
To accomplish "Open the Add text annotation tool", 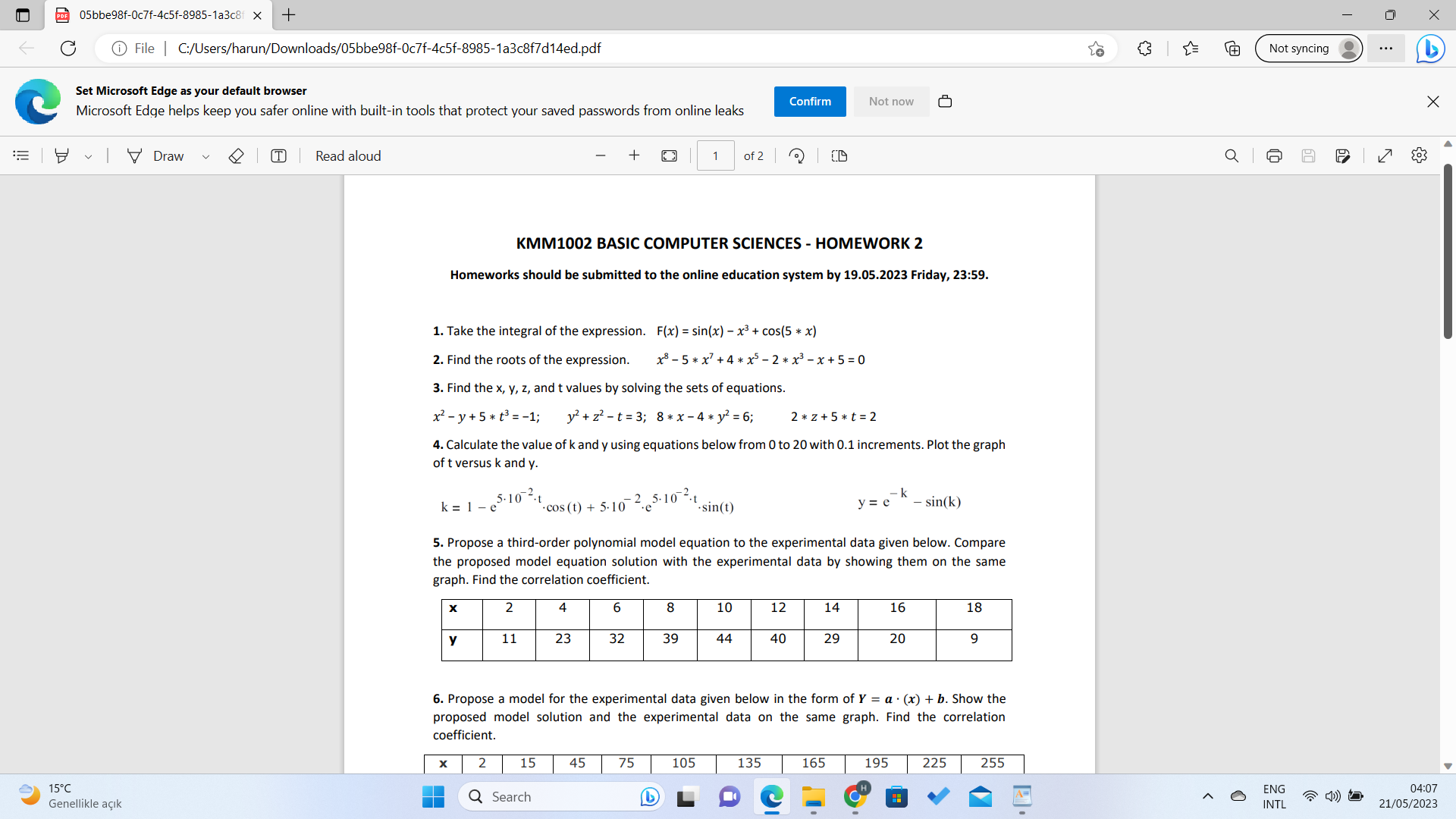I will 278,155.
